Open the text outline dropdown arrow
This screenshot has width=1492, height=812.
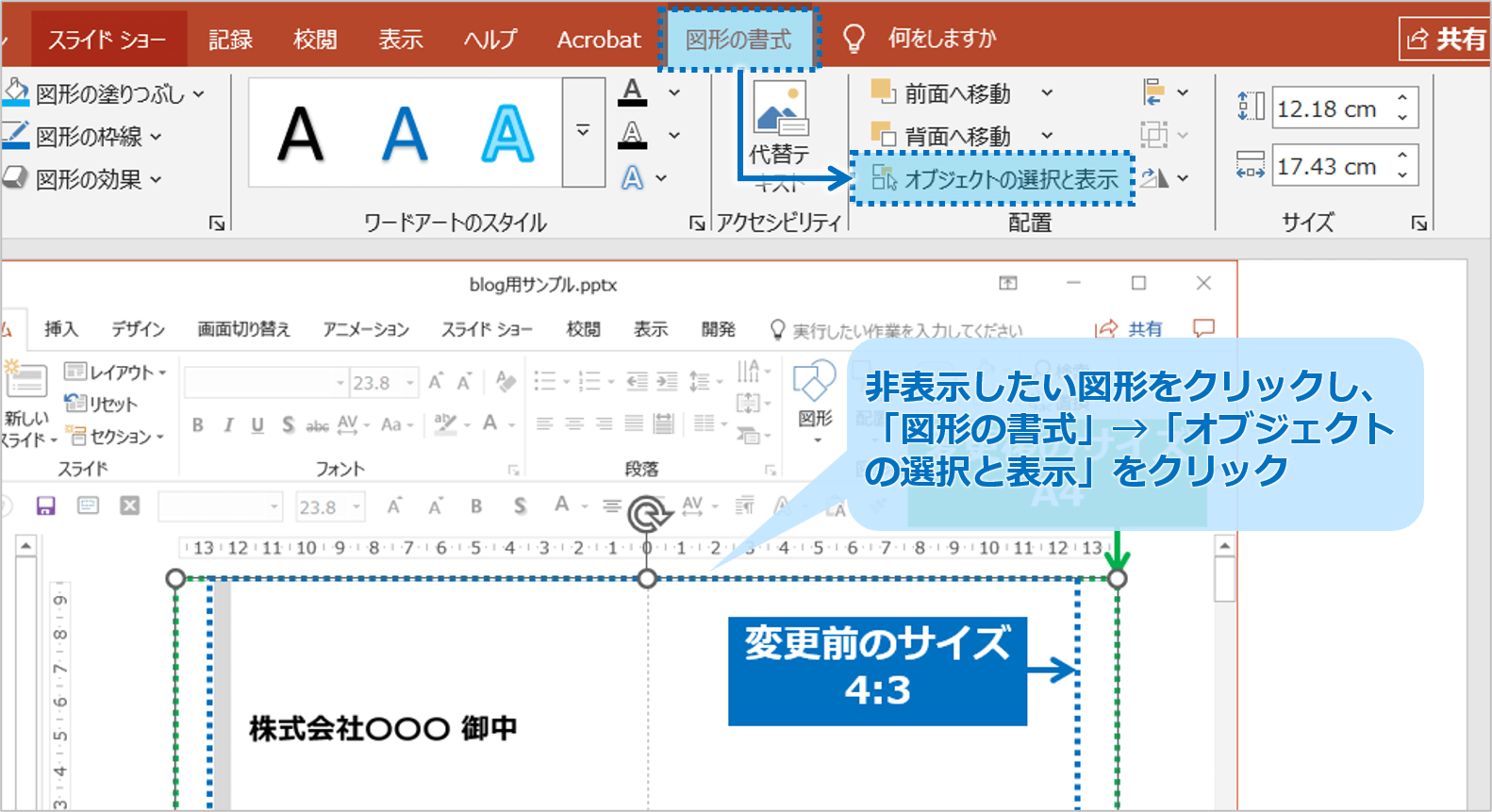click(674, 136)
